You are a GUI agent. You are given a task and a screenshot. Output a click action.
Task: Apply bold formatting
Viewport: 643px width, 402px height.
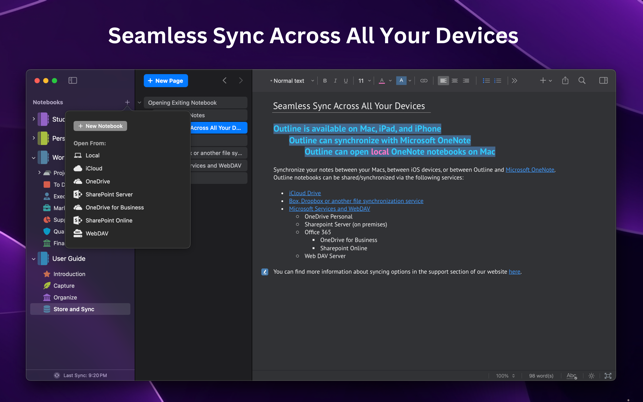pos(325,81)
